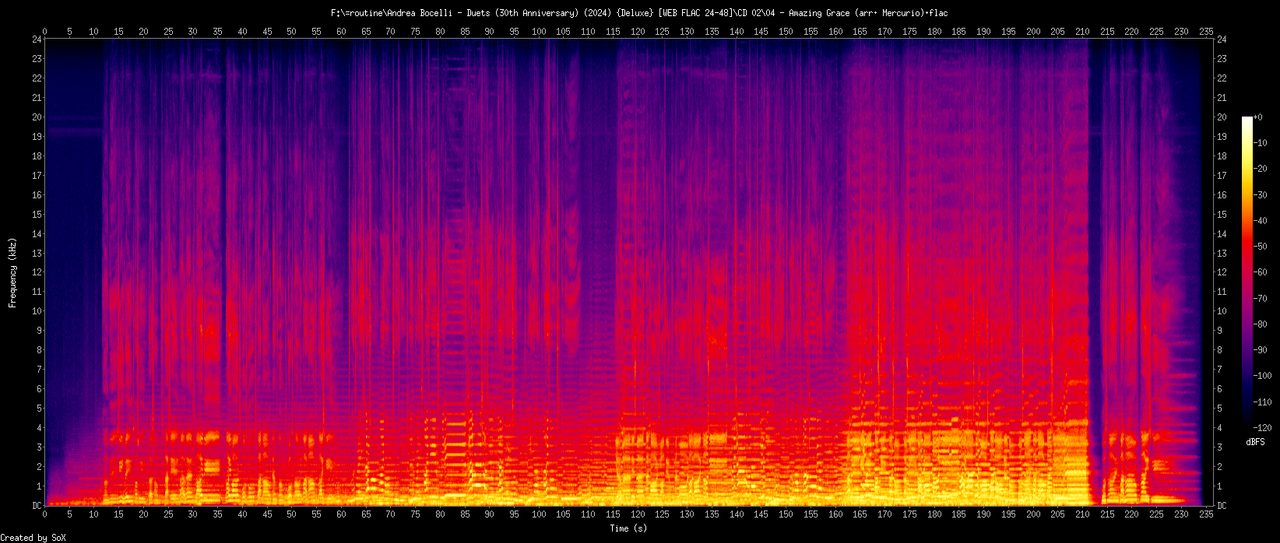Click the dBFS color scale gradient bar
Image resolution: width=1280 pixels, height=543 pixels.
click(x=1247, y=272)
